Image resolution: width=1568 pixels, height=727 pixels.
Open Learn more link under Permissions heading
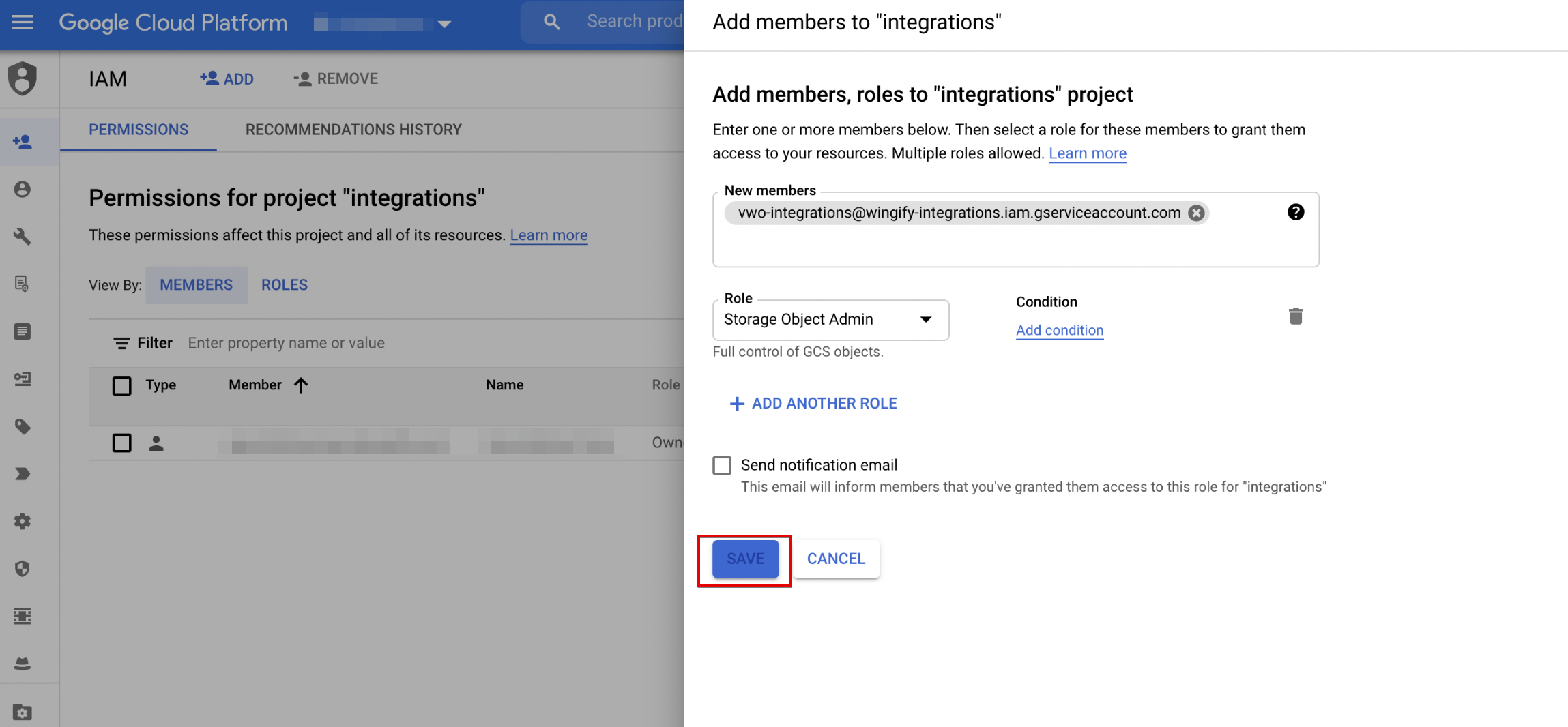tap(549, 235)
